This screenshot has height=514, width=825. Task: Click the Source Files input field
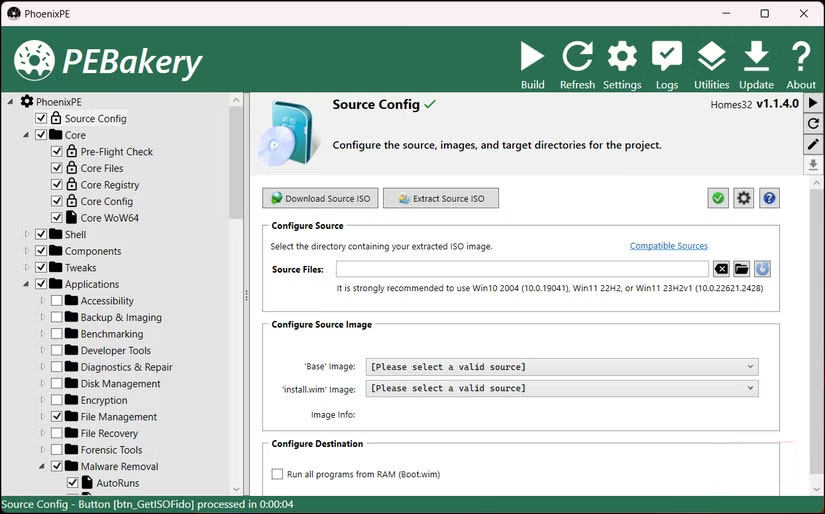(x=521, y=269)
